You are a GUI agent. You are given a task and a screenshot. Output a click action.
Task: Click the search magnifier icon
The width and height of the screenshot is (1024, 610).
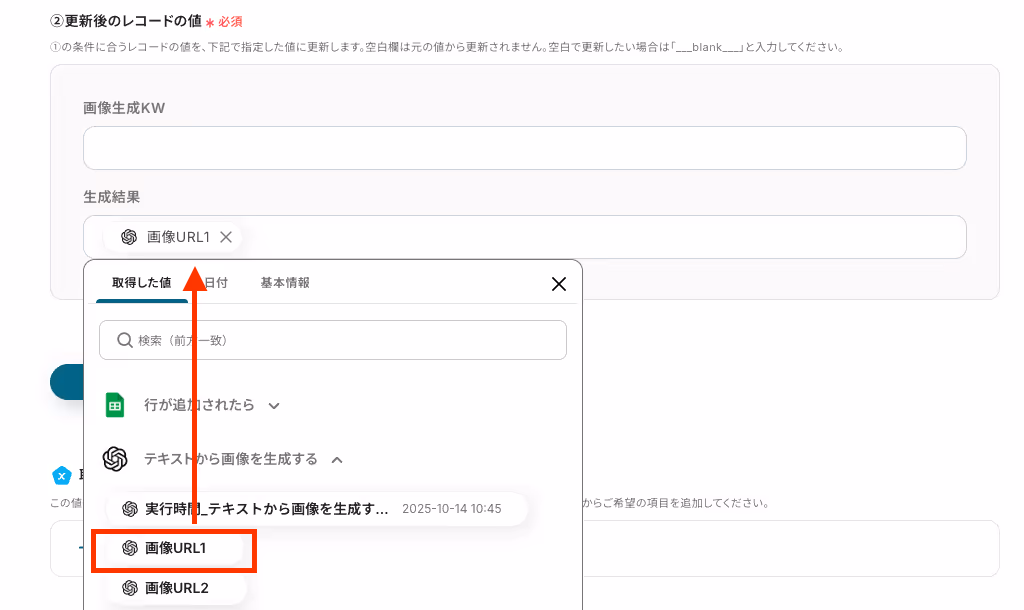[x=125, y=340]
